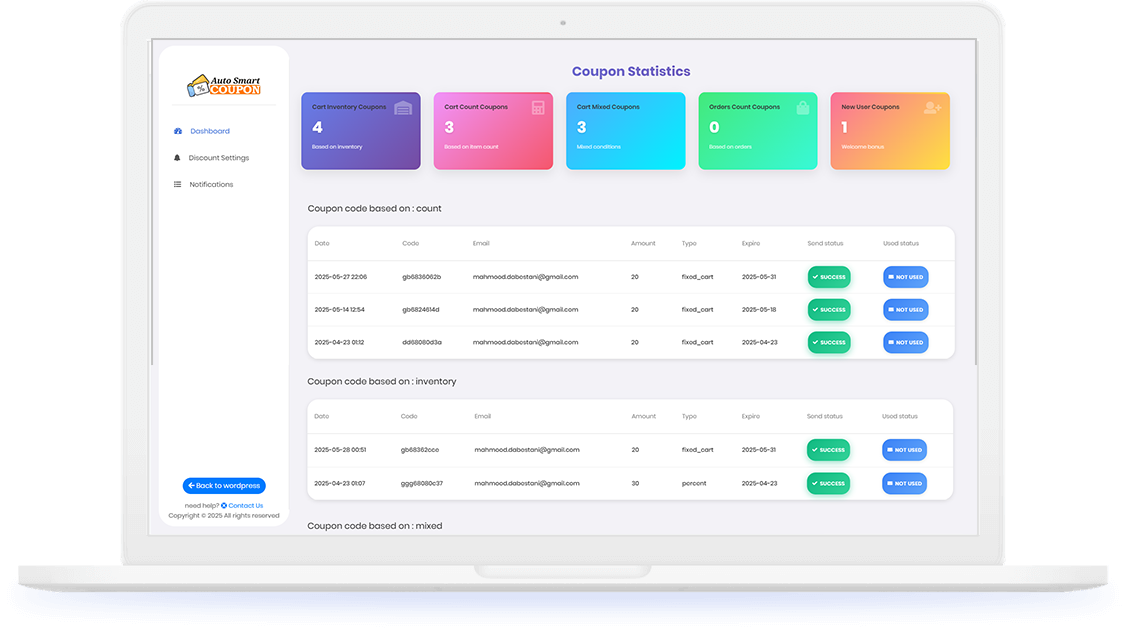Click expire date 2025-05-18
This screenshot has height=630, width=1126.
tap(758, 310)
